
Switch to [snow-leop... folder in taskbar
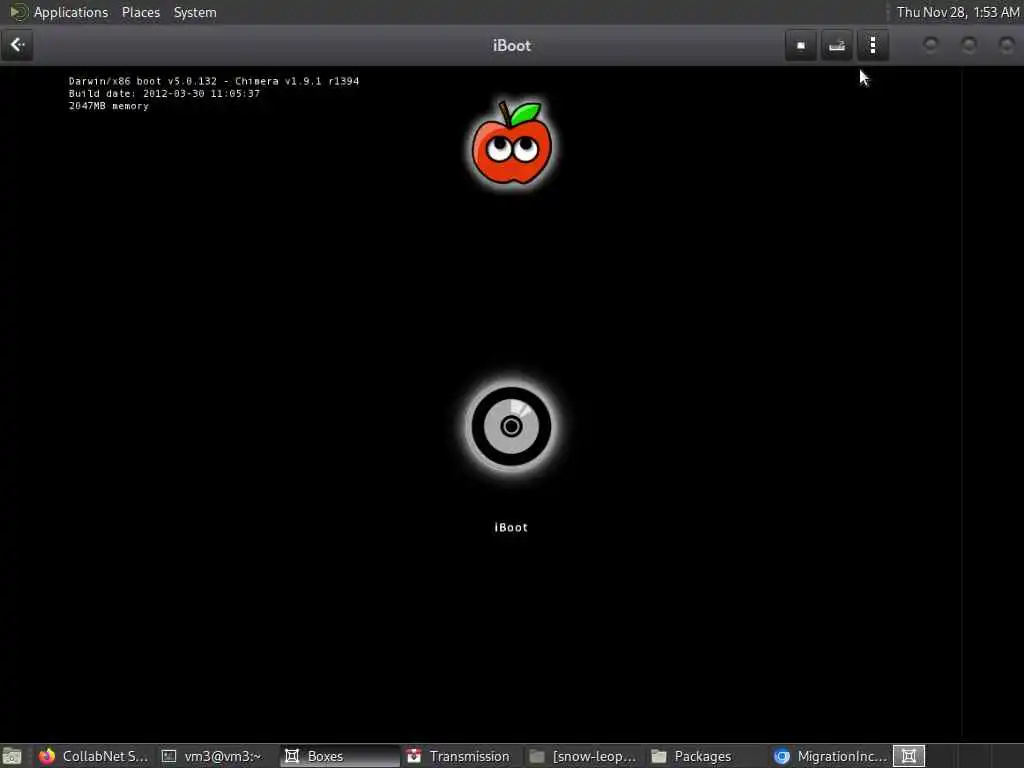[x=583, y=756]
